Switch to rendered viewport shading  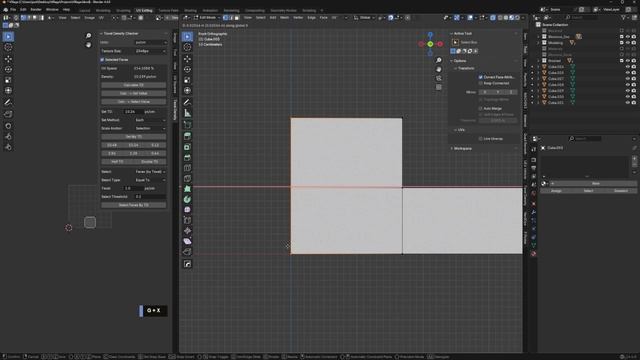coord(517,18)
